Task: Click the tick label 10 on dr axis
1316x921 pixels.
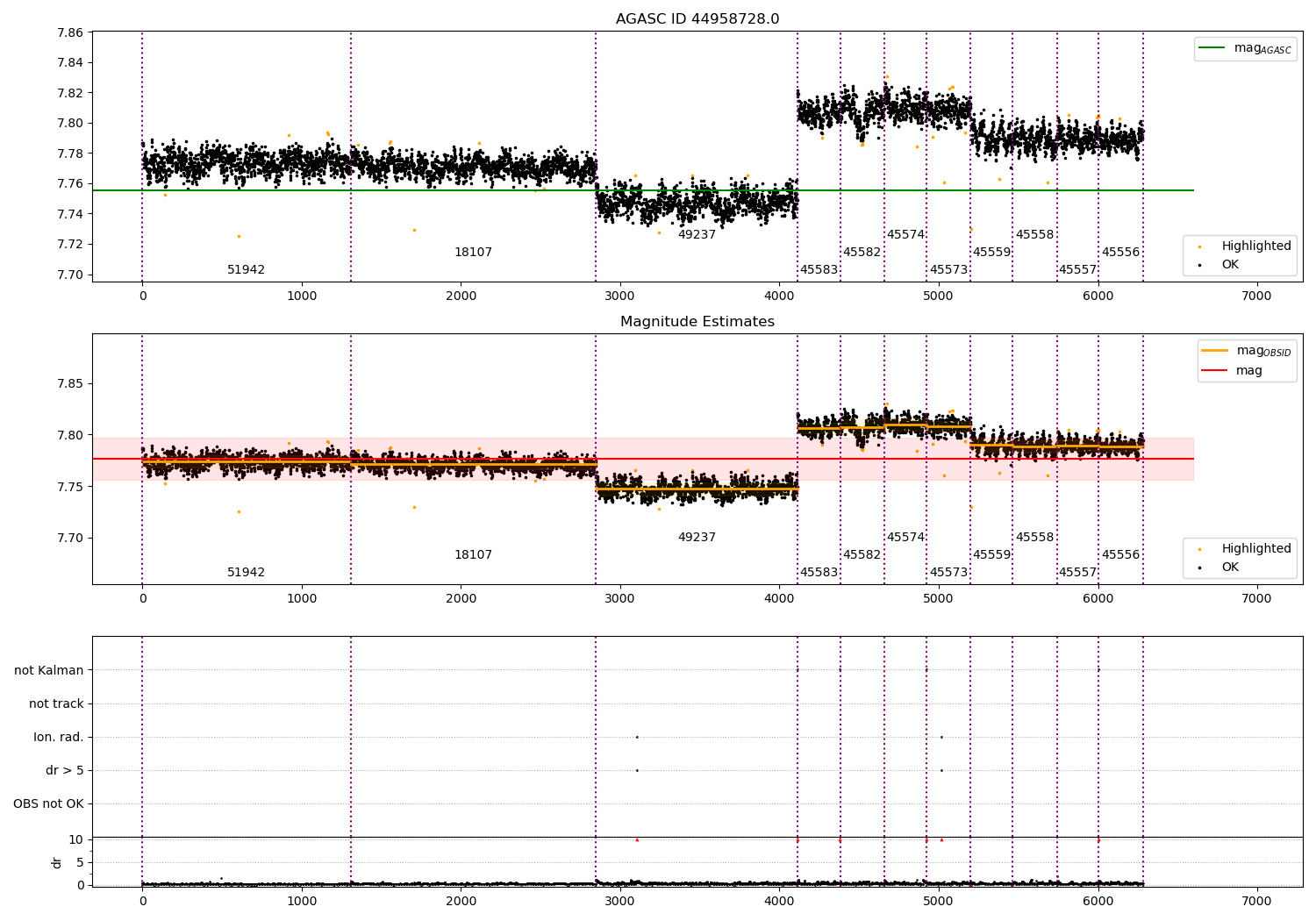Action: (76, 840)
